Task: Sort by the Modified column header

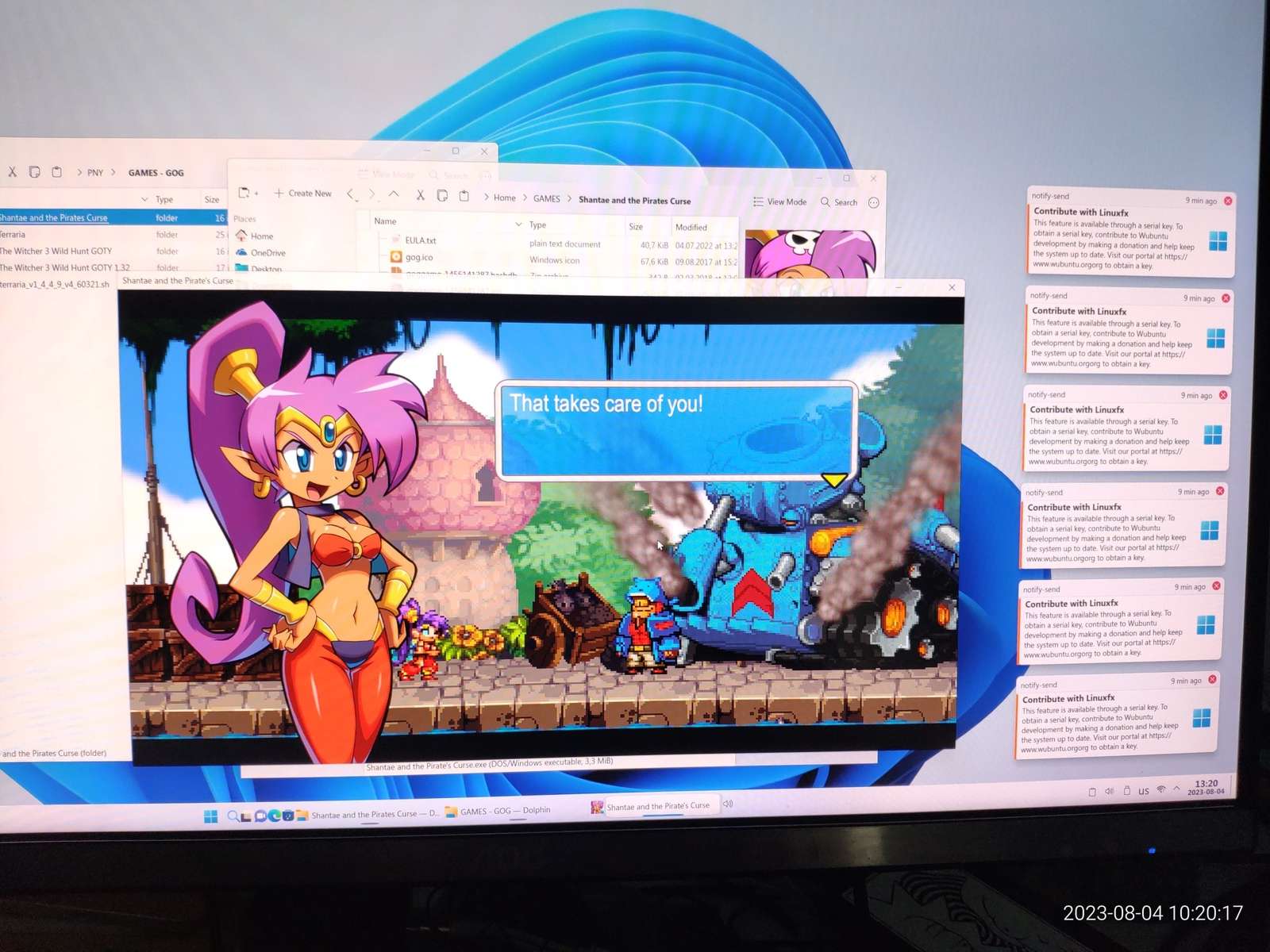Action: point(691,228)
